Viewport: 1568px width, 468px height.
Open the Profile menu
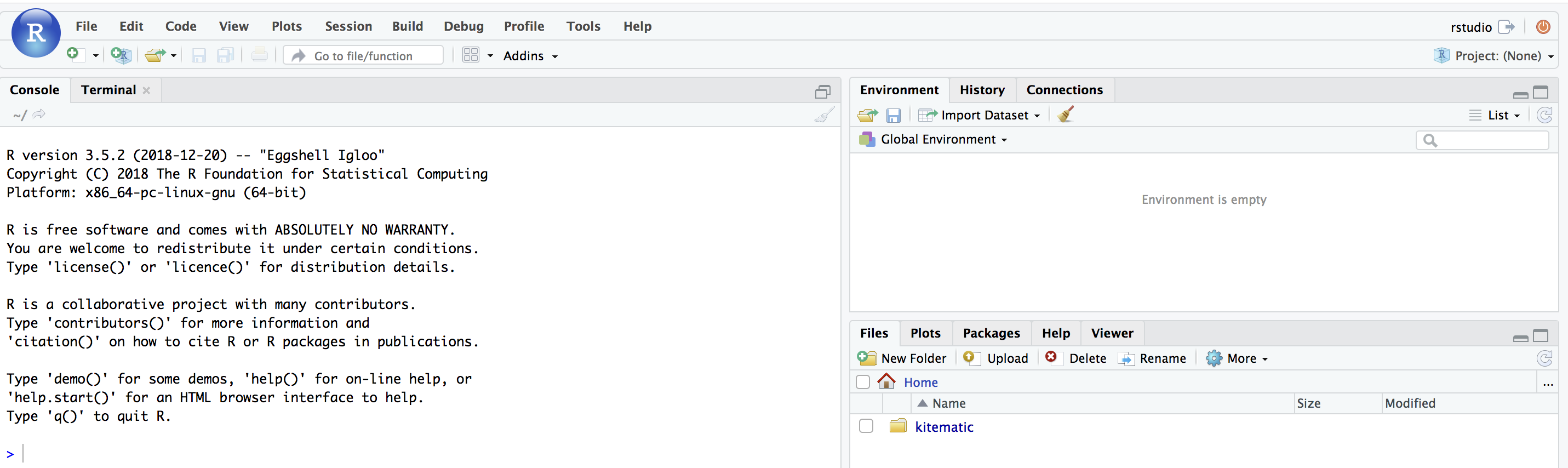click(x=524, y=26)
